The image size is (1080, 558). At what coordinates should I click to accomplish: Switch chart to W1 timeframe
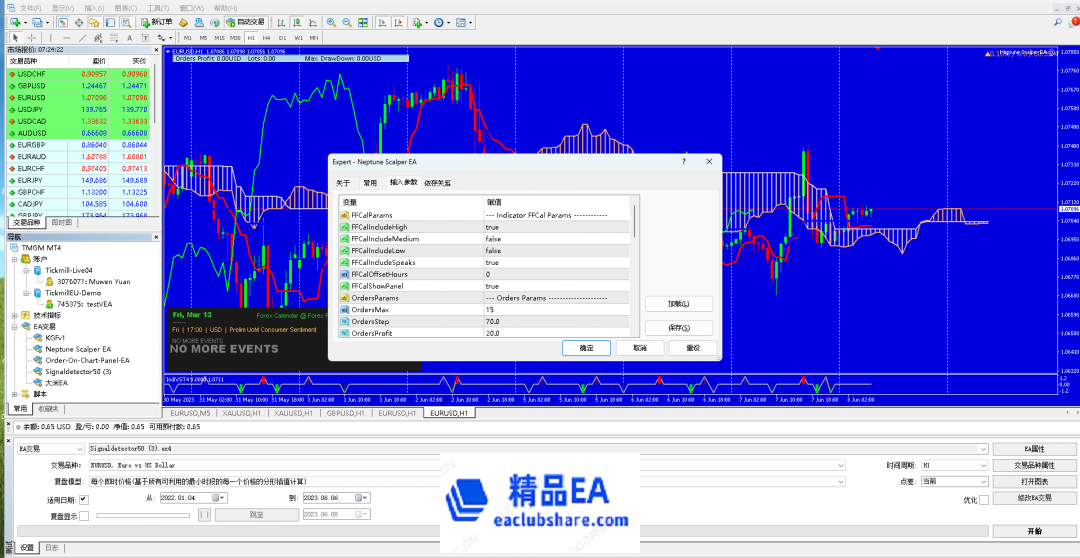pos(298,37)
